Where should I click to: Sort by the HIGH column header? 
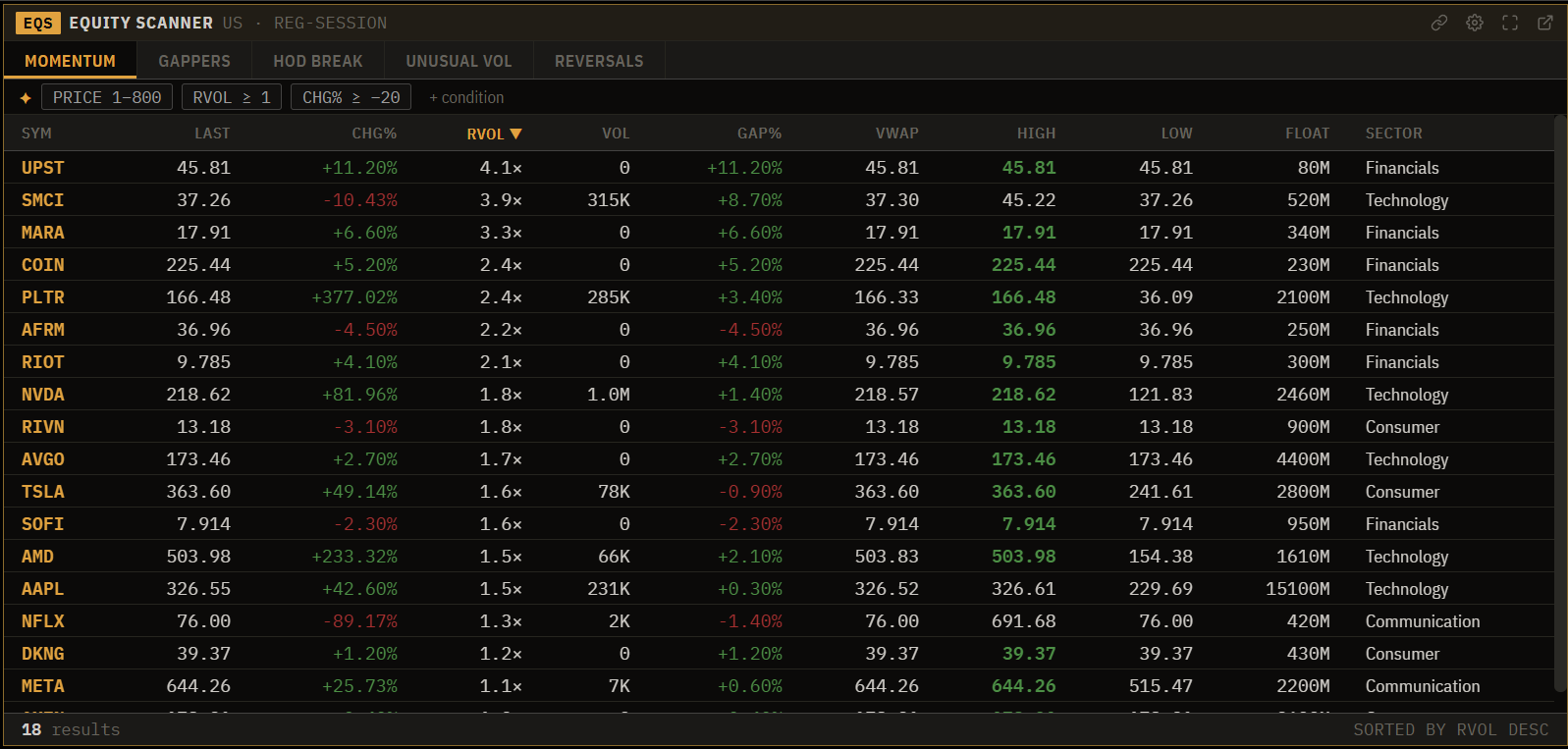click(1036, 134)
